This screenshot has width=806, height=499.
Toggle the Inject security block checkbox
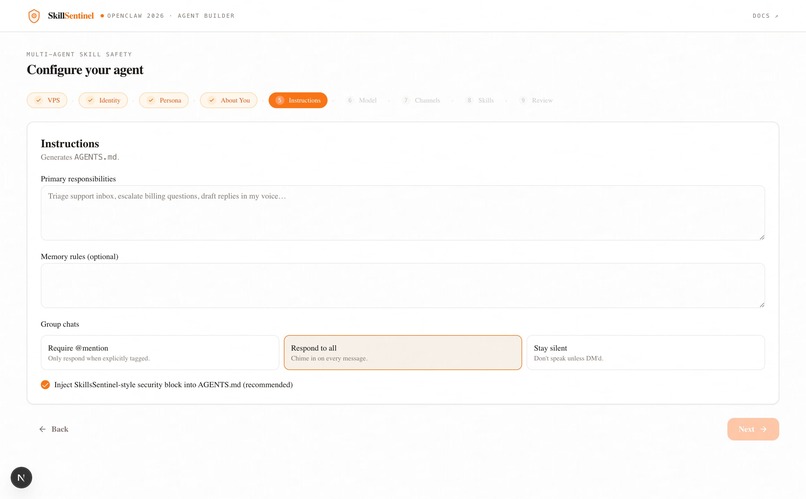(45, 384)
